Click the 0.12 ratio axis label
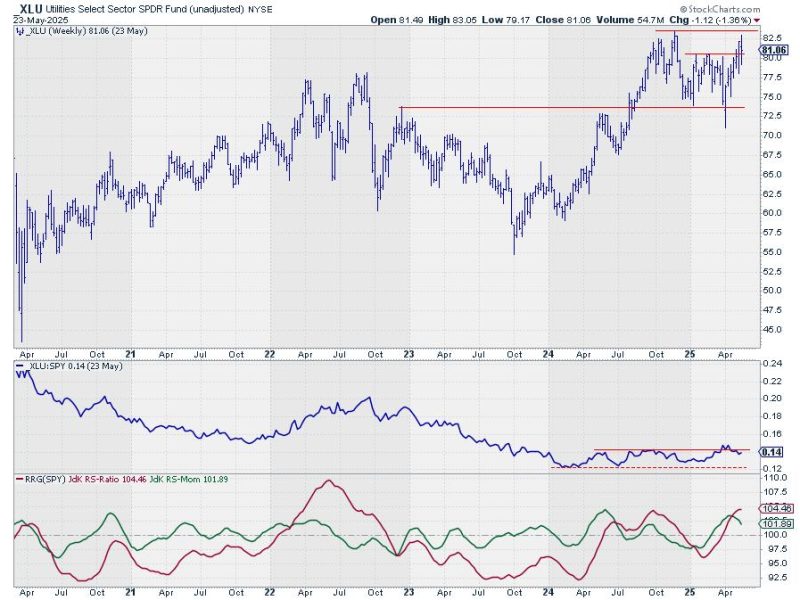The height and width of the screenshot is (600, 800). (x=771, y=469)
